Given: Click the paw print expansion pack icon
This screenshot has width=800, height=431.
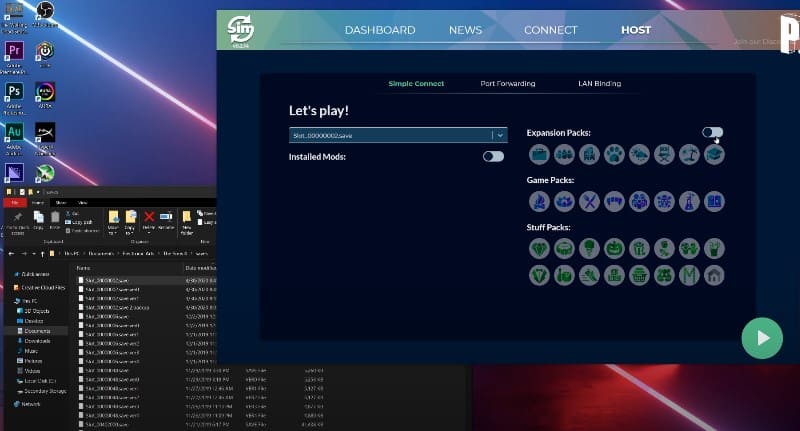Looking at the screenshot, I should click(x=615, y=155).
